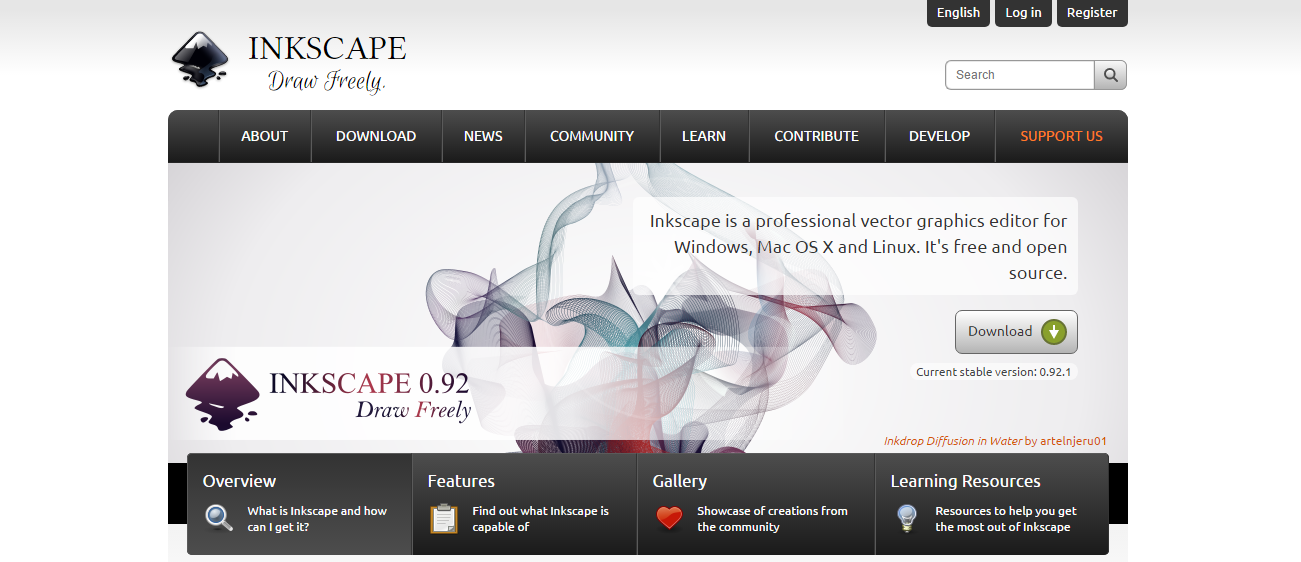Open the ABOUT menu
1301x562 pixels.
pyautogui.click(x=264, y=136)
